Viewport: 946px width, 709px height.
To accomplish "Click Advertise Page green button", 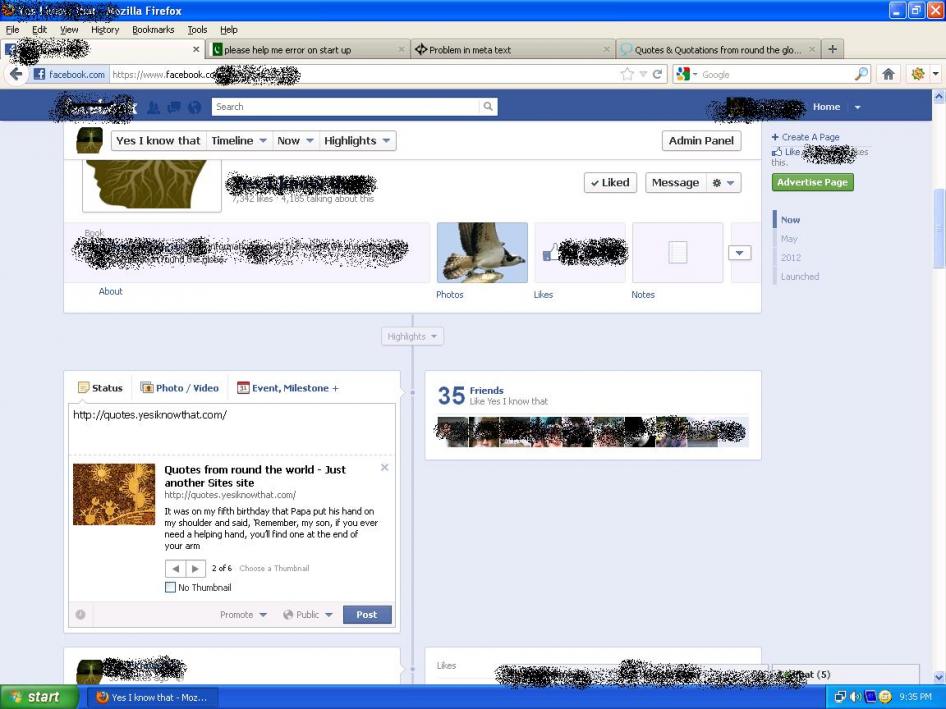I will click(813, 182).
